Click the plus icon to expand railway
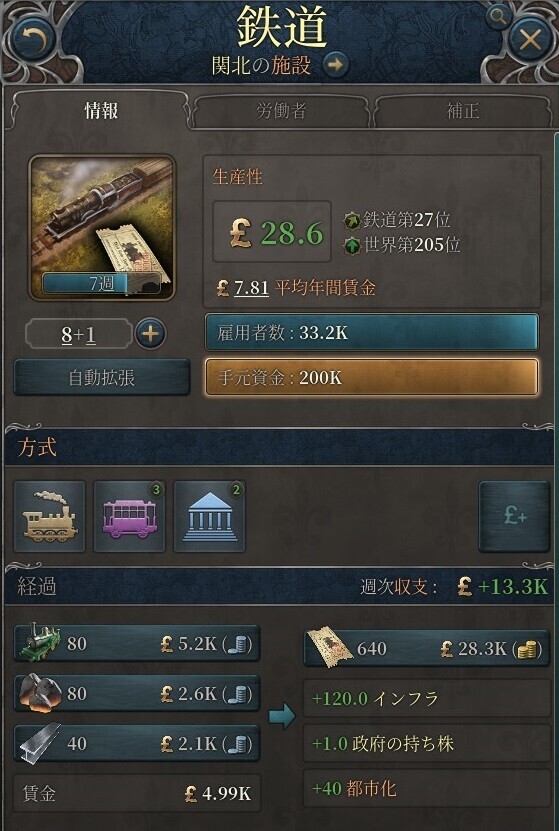Screen dimensions: 559x831 click(150, 334)
